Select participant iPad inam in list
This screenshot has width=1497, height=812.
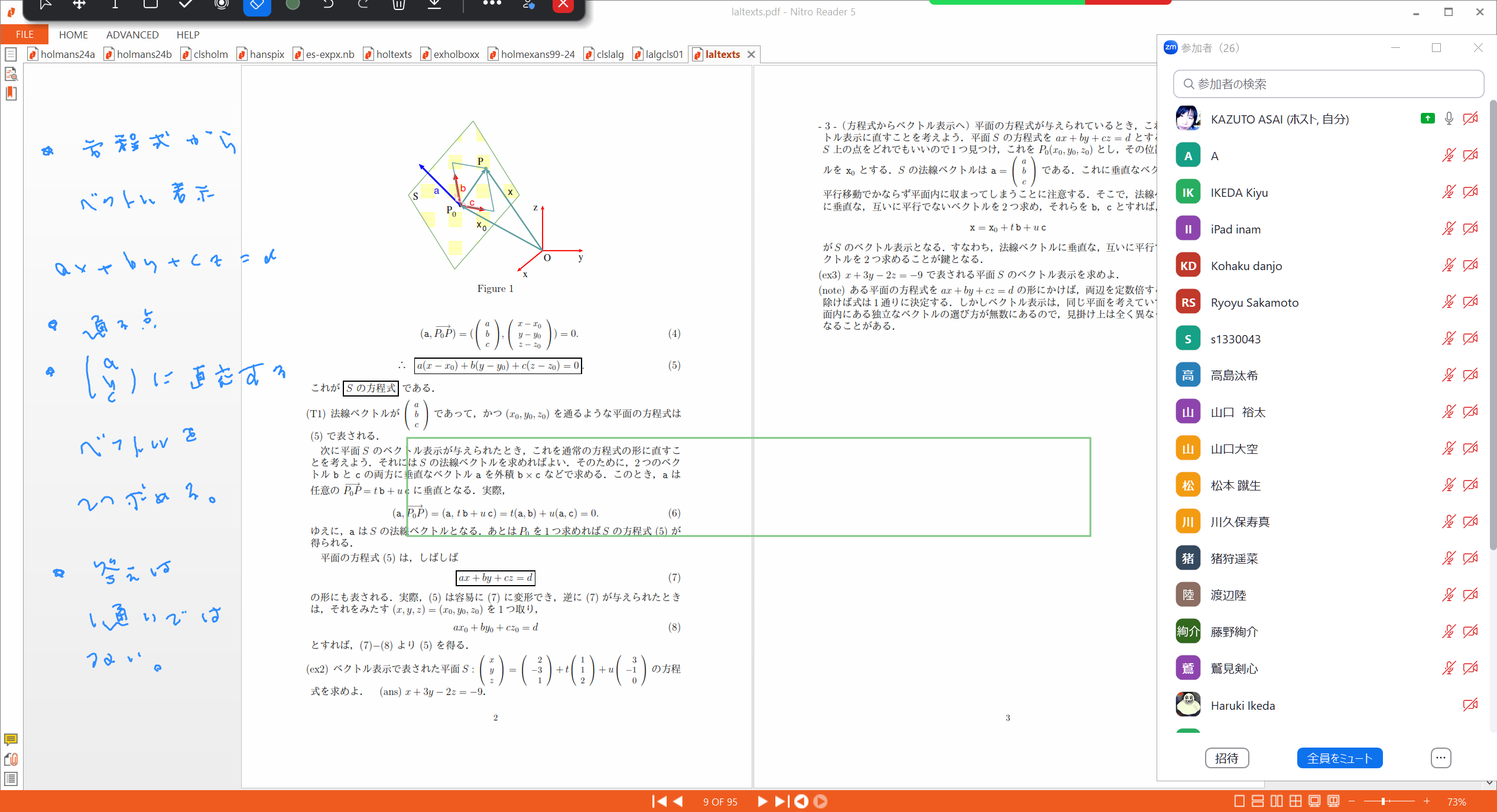tap(1328, 229)
